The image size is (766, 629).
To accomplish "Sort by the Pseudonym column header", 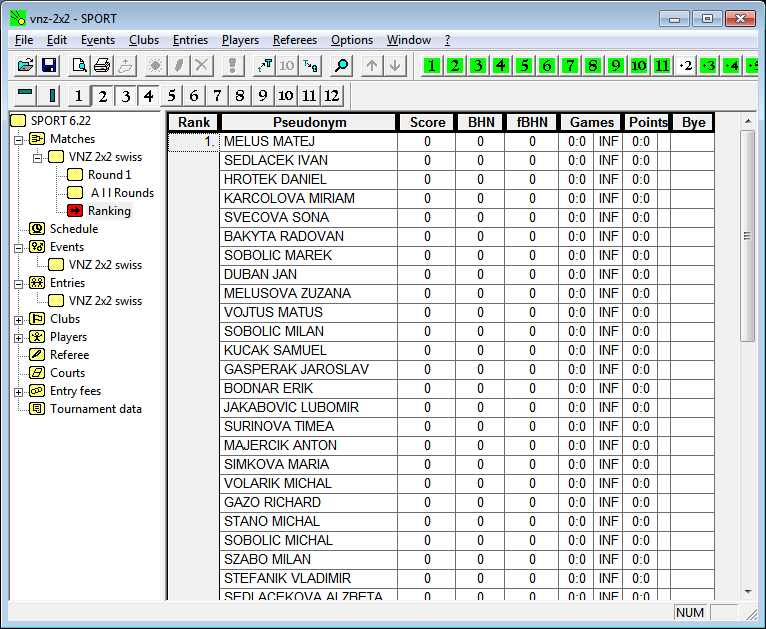I will [x=308, y=122].
